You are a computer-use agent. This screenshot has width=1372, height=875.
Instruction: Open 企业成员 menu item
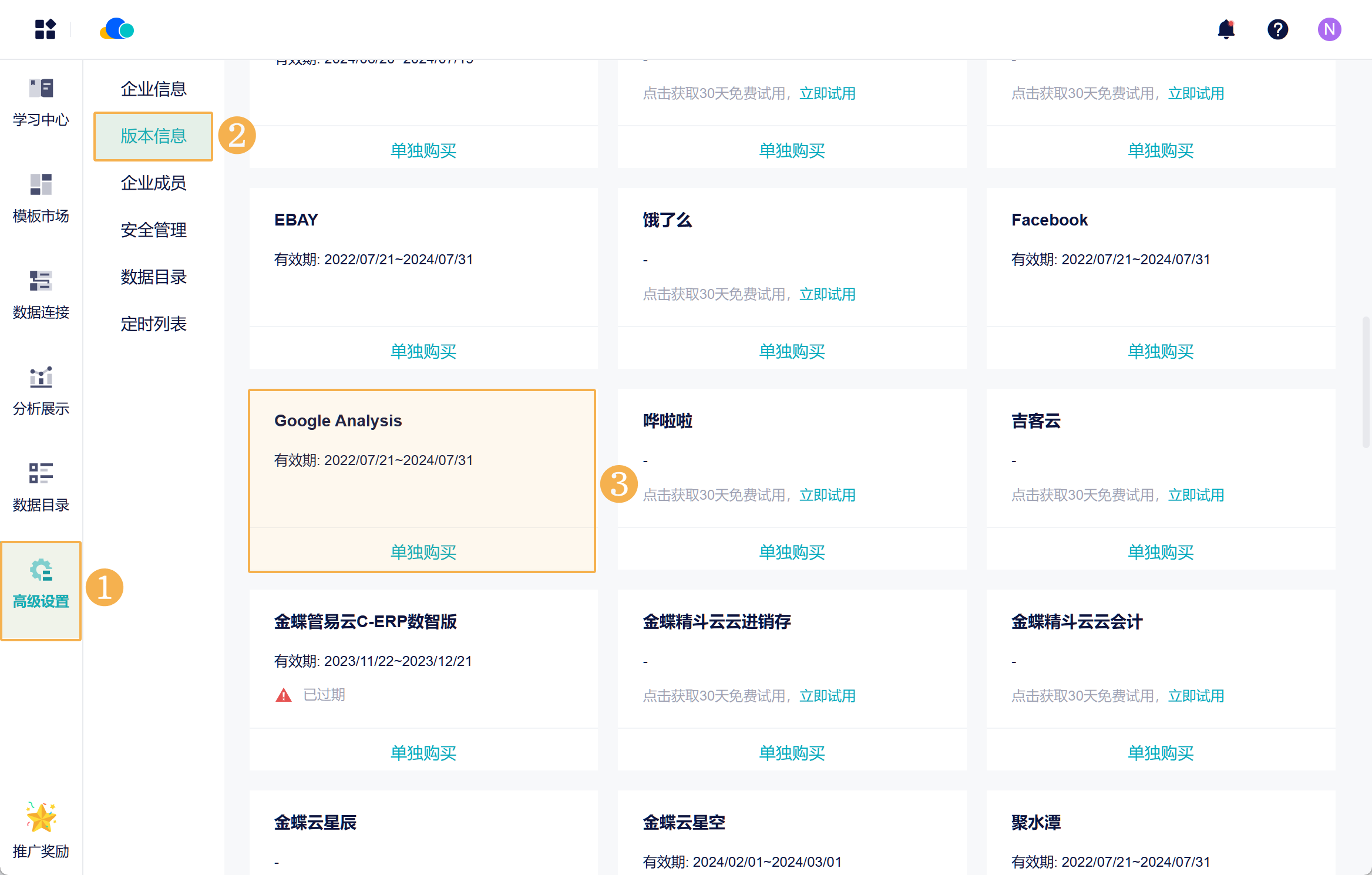tap(153, 183)
